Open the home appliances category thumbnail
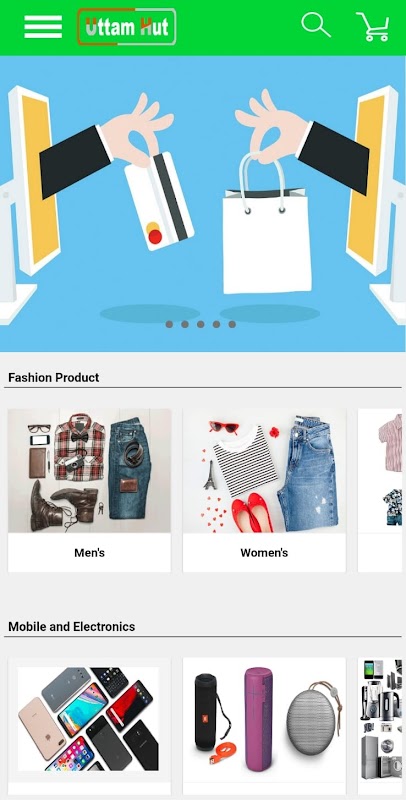Viewport: 406px width, 800px height. (382, 719)
